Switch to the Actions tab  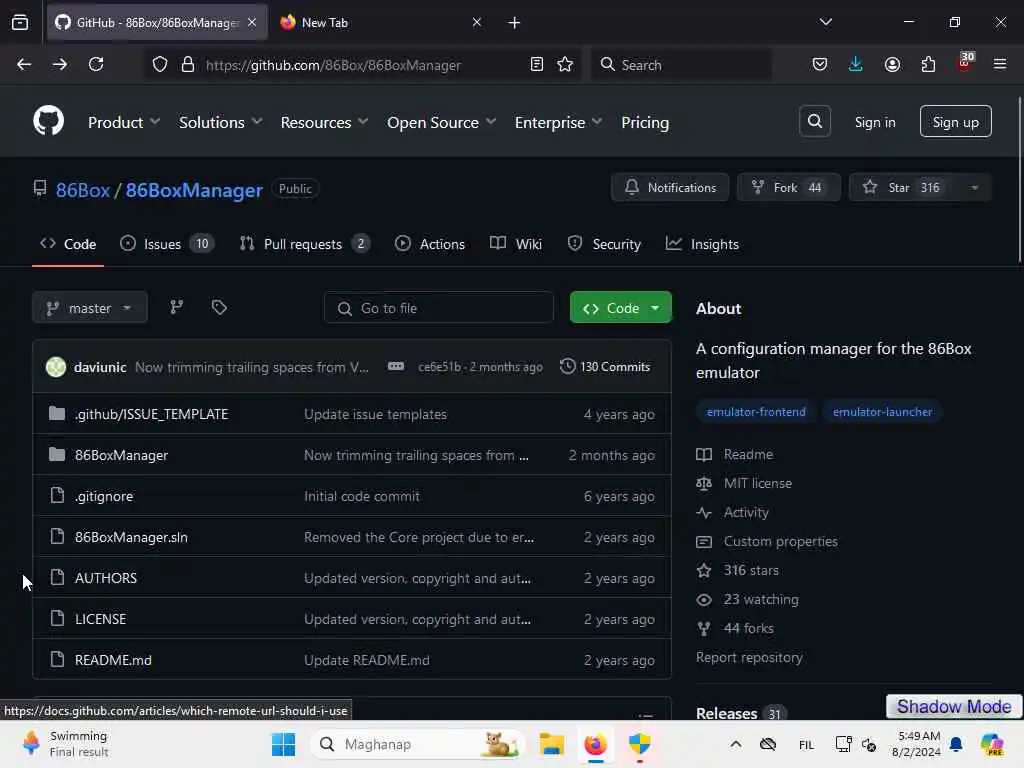[430, 244]
